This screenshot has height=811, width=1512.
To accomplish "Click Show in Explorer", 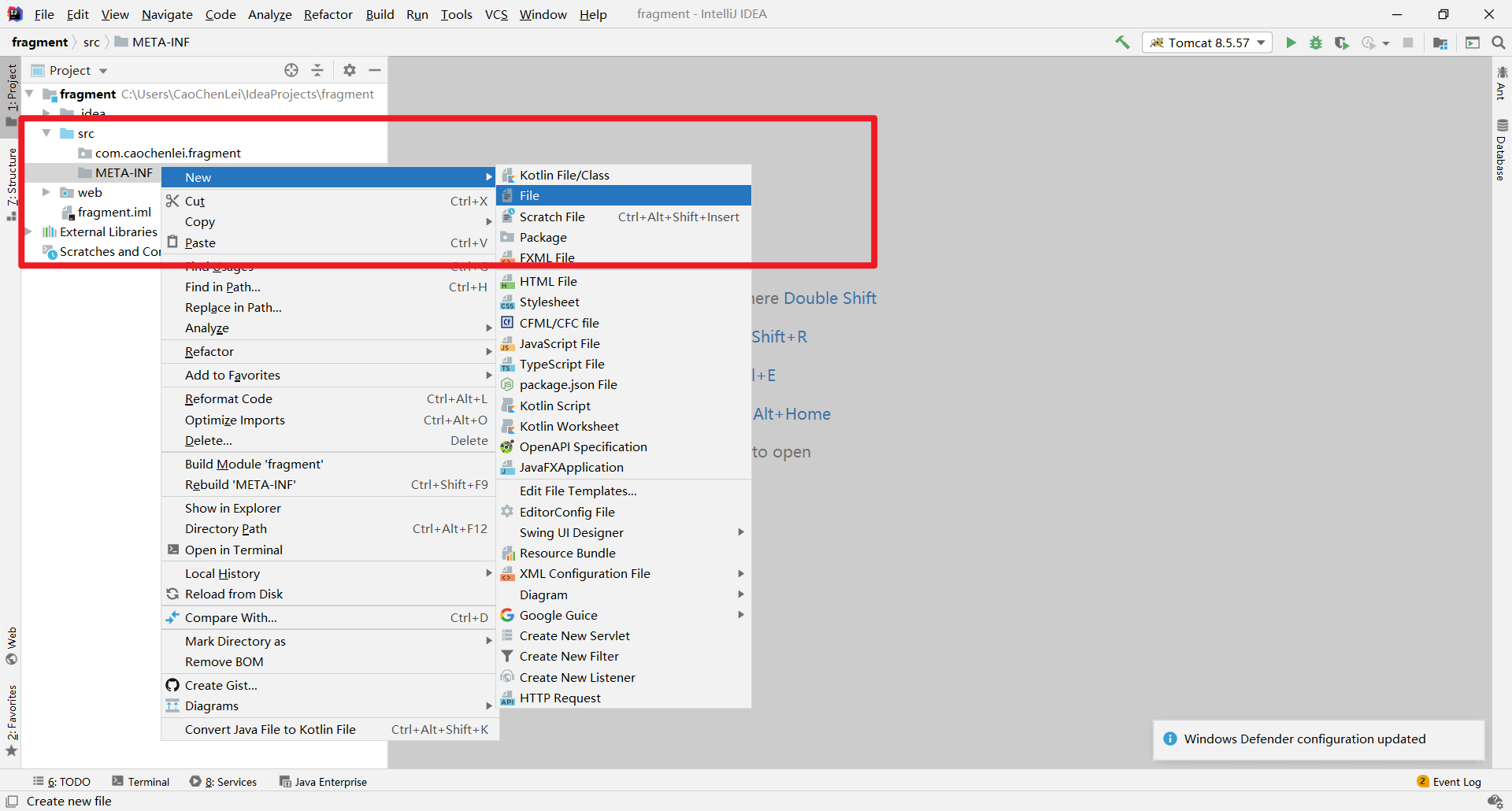I will tap(329, 508).
